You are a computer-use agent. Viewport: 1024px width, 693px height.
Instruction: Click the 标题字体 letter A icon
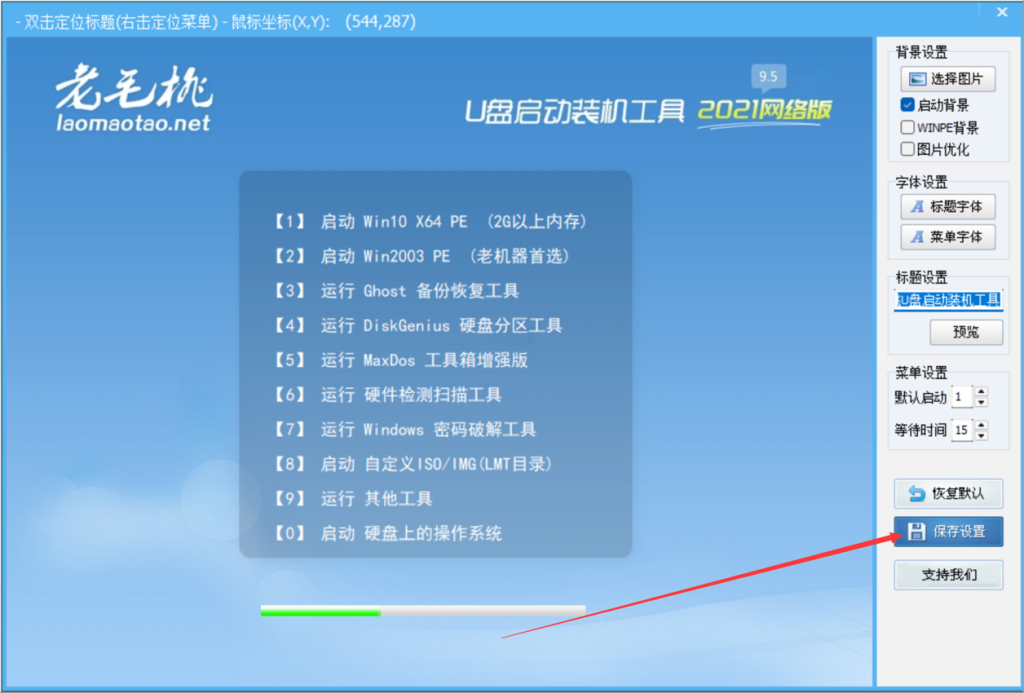coord(917,207)
